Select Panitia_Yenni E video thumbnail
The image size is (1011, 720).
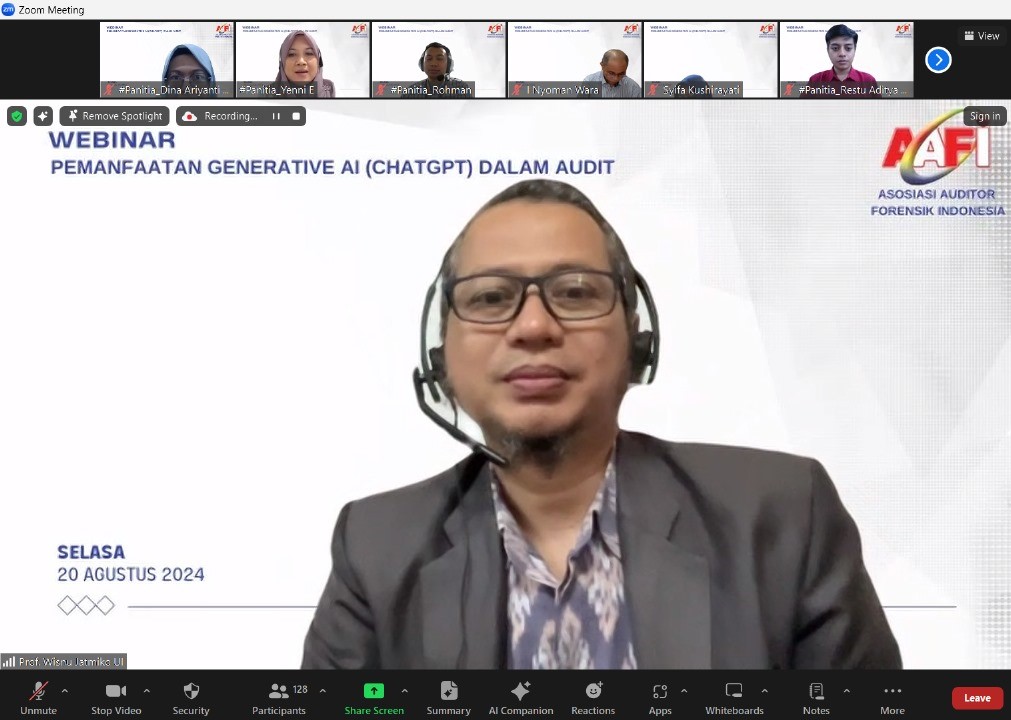[x=302, y=59]
